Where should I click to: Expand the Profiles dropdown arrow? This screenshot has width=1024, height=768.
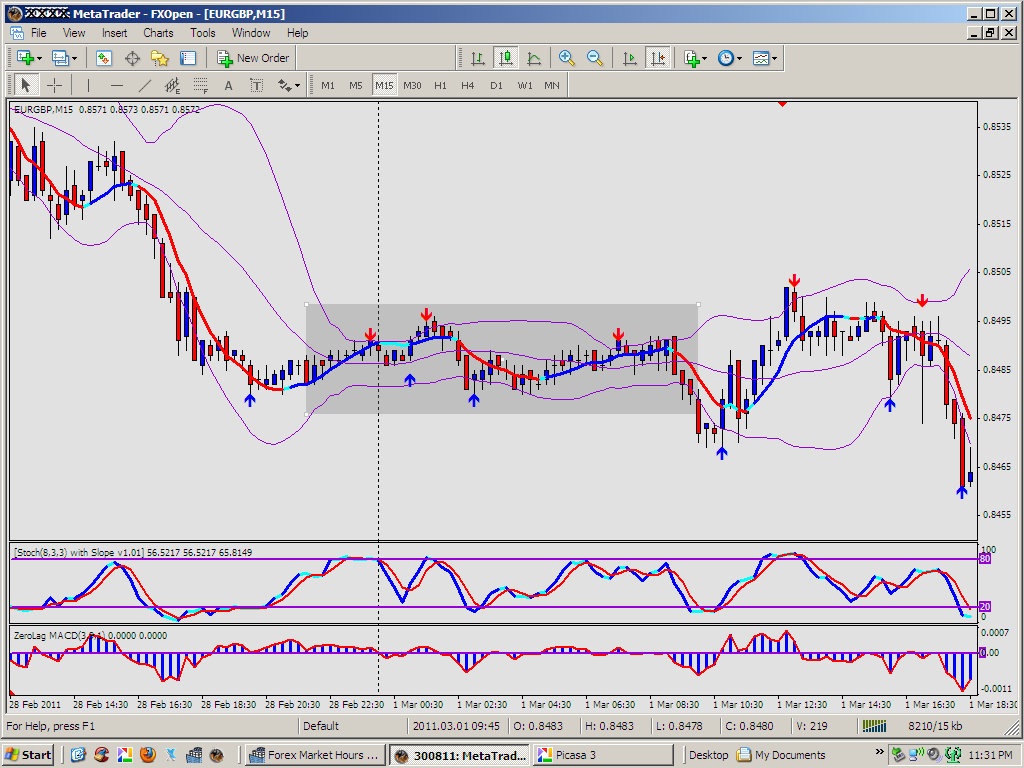[74, 59]
